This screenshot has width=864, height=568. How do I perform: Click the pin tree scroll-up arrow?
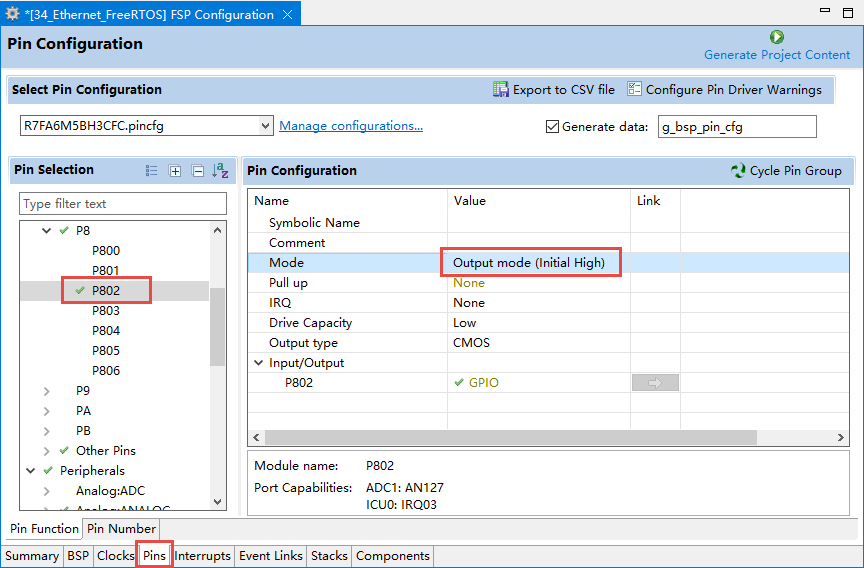[x=218, y=230]
